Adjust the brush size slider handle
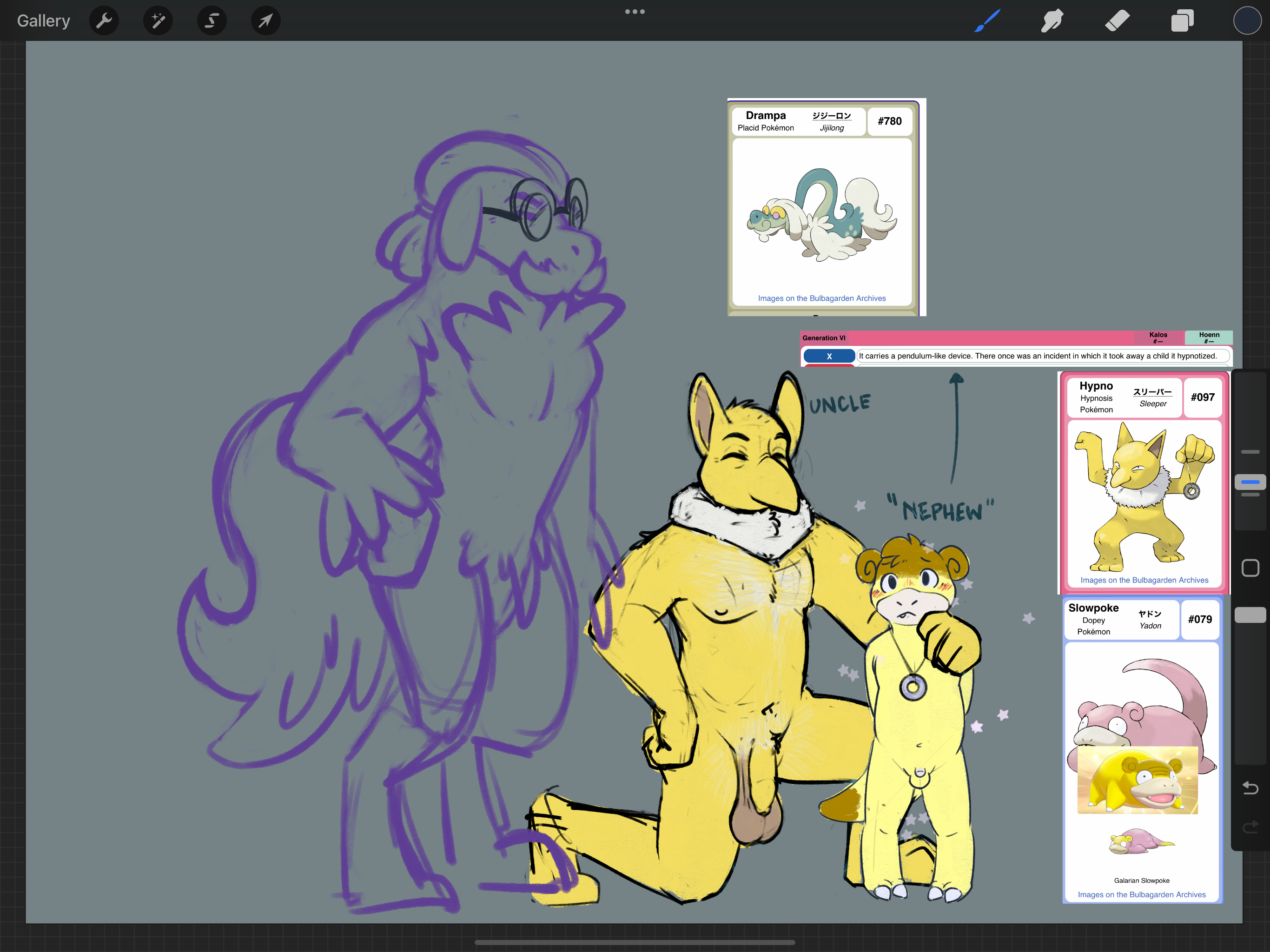1270x952 pixels. [x=1250, y=482]
